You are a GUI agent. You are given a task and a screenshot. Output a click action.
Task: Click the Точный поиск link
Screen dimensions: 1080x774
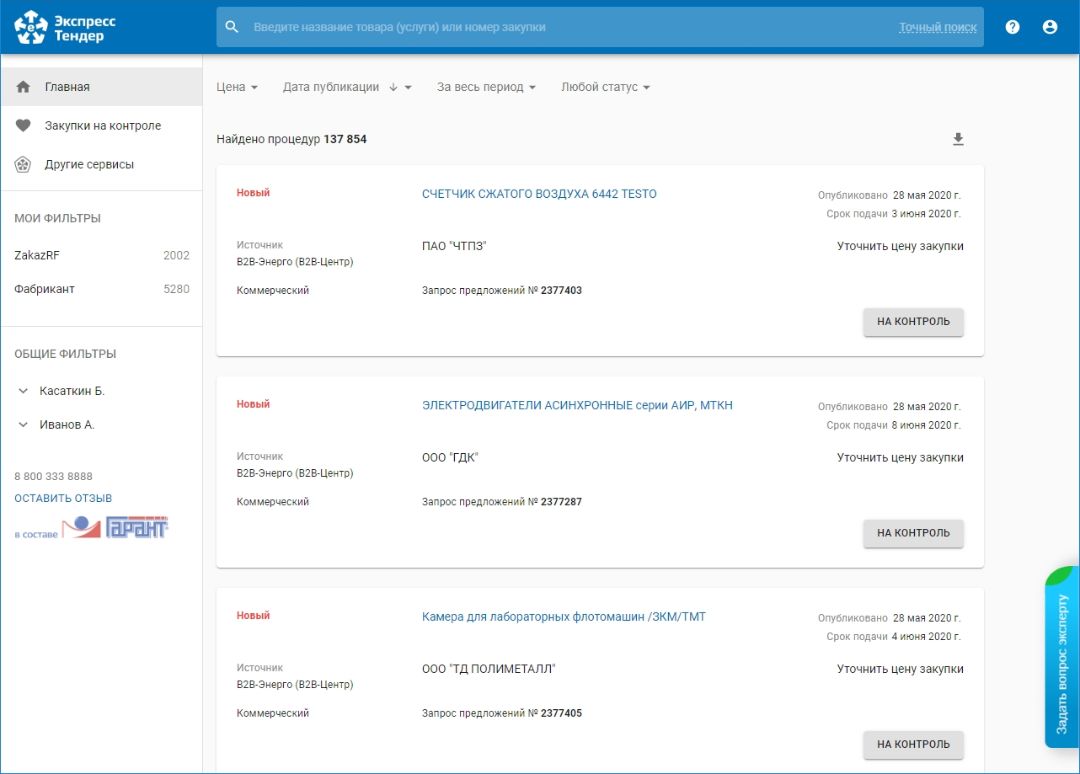[x=937, y=27]
